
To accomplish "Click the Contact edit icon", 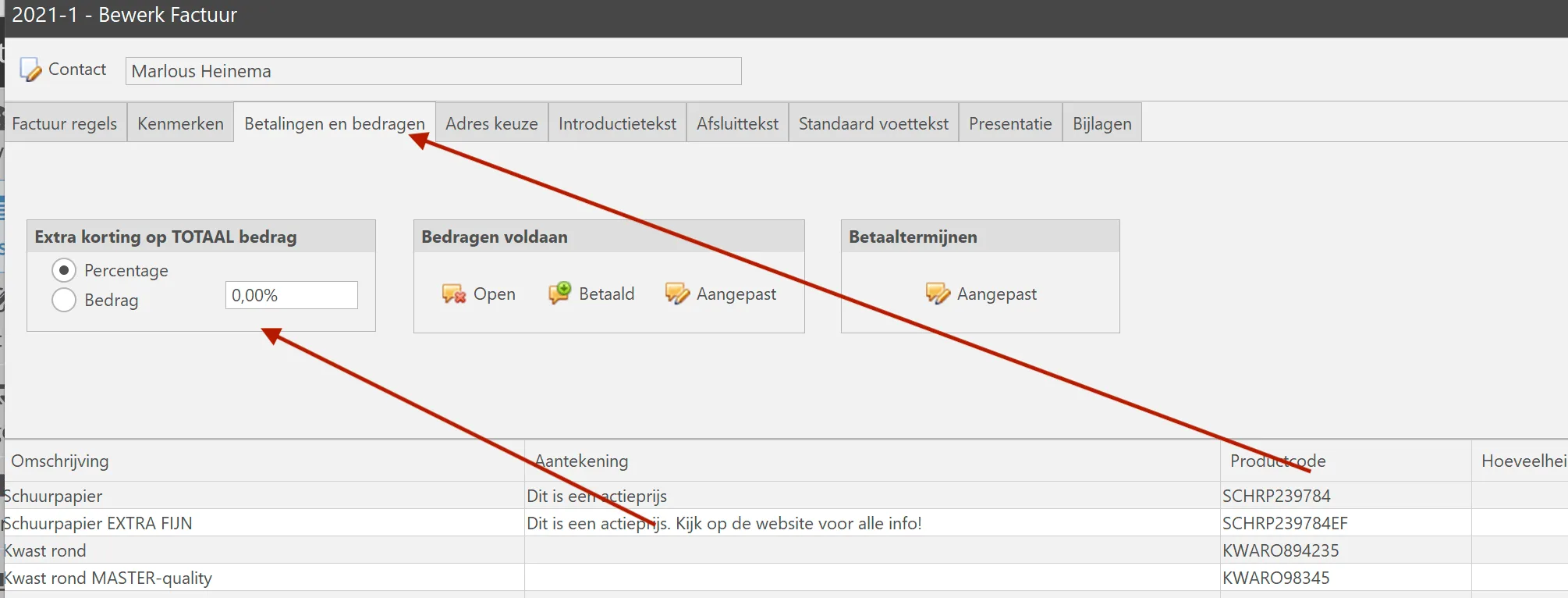I will (x=30, y=69).
